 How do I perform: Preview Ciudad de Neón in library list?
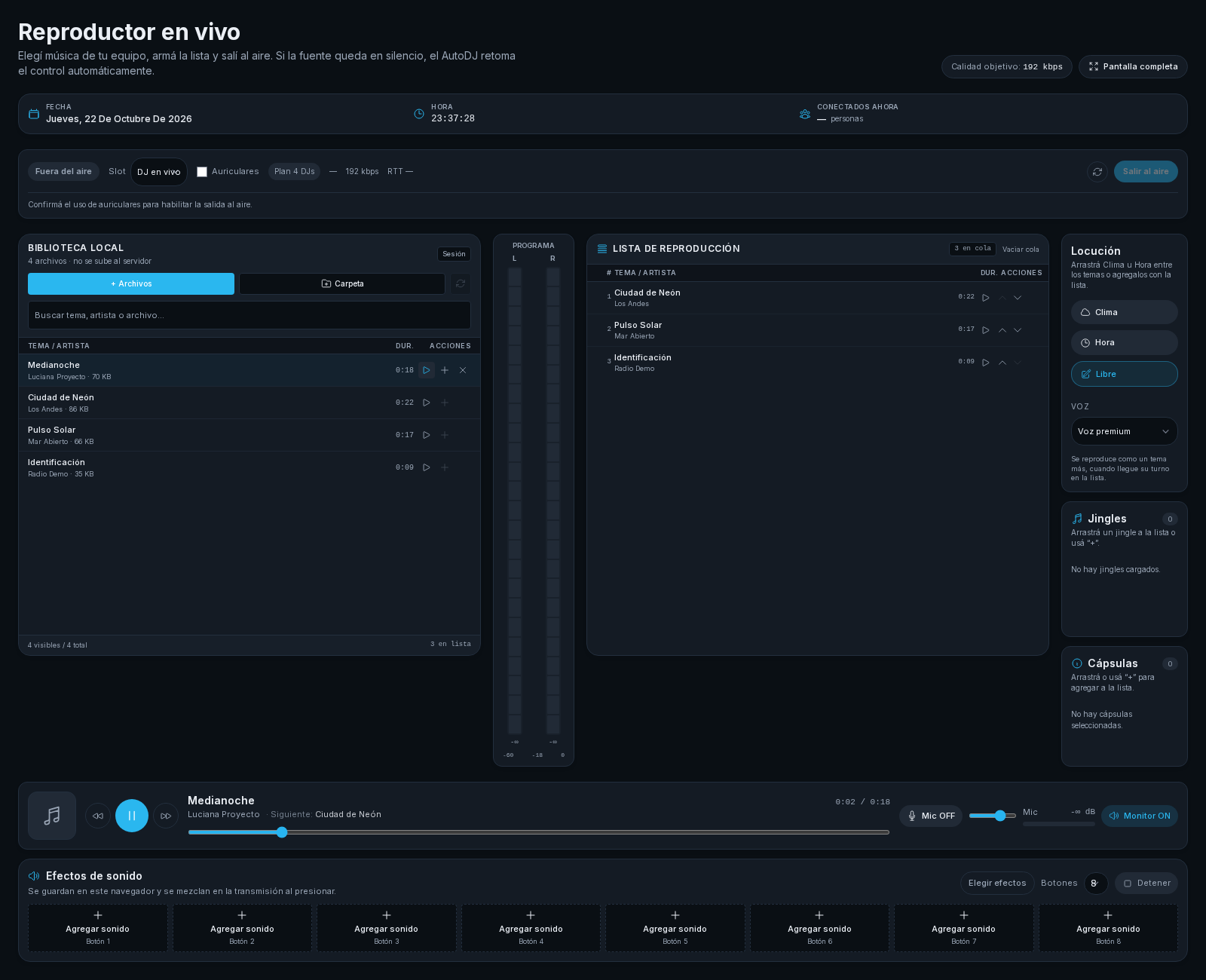click(x=427, y=403)
